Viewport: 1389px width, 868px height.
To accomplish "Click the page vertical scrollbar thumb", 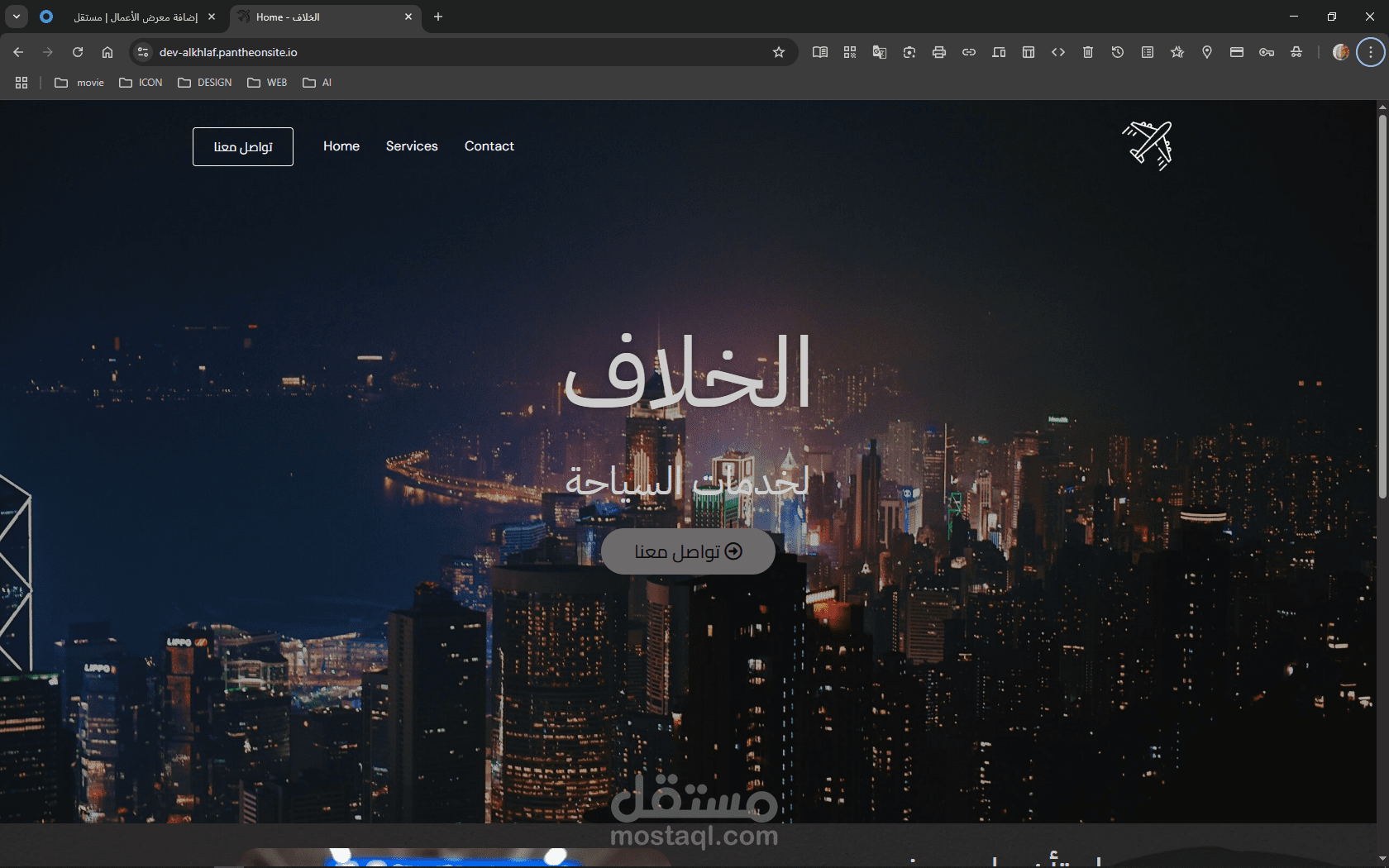I will 1382,306.
